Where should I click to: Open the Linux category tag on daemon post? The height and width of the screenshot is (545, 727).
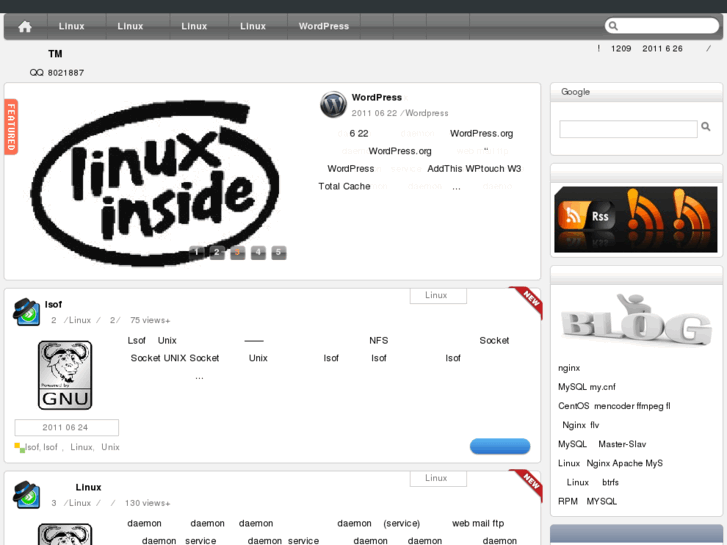pyautogui.click(x=438, y=479)
